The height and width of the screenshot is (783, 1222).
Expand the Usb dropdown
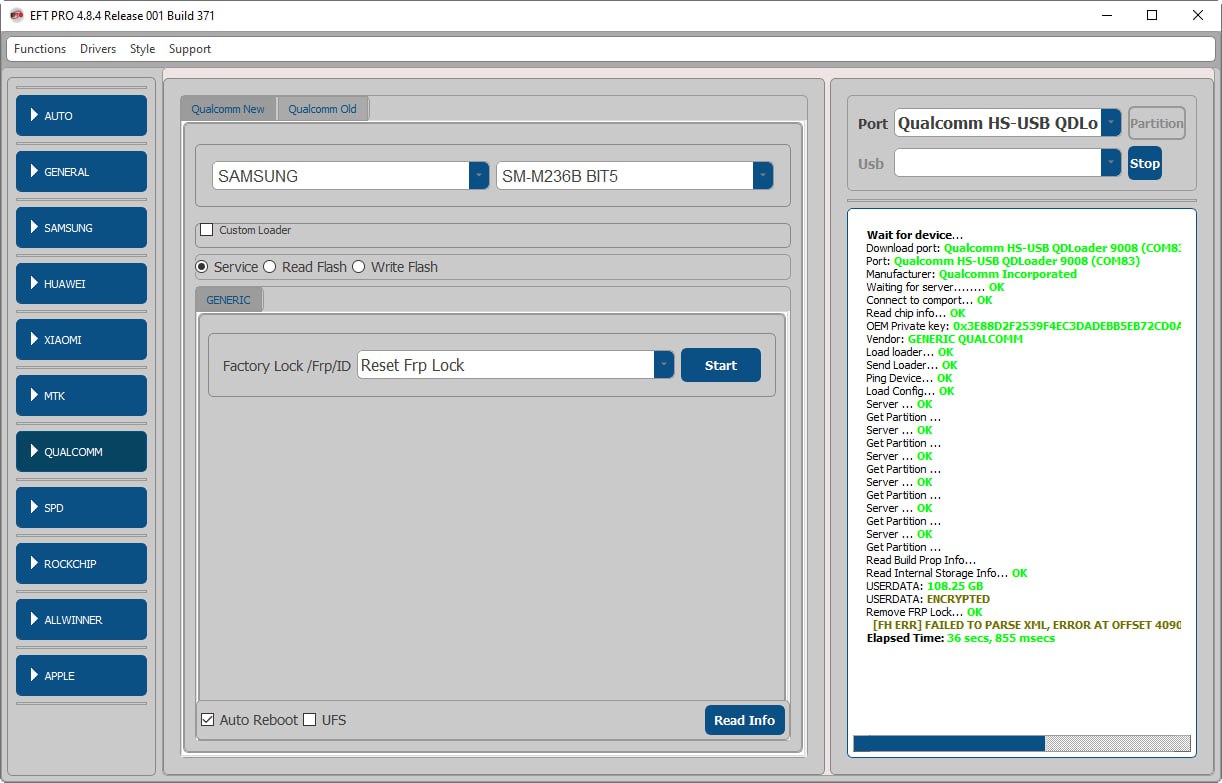1111,163
